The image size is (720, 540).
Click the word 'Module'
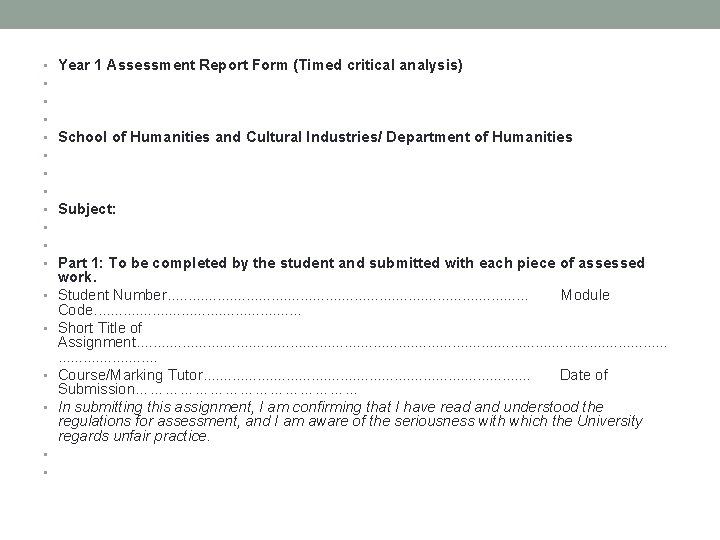pos(585,294)
